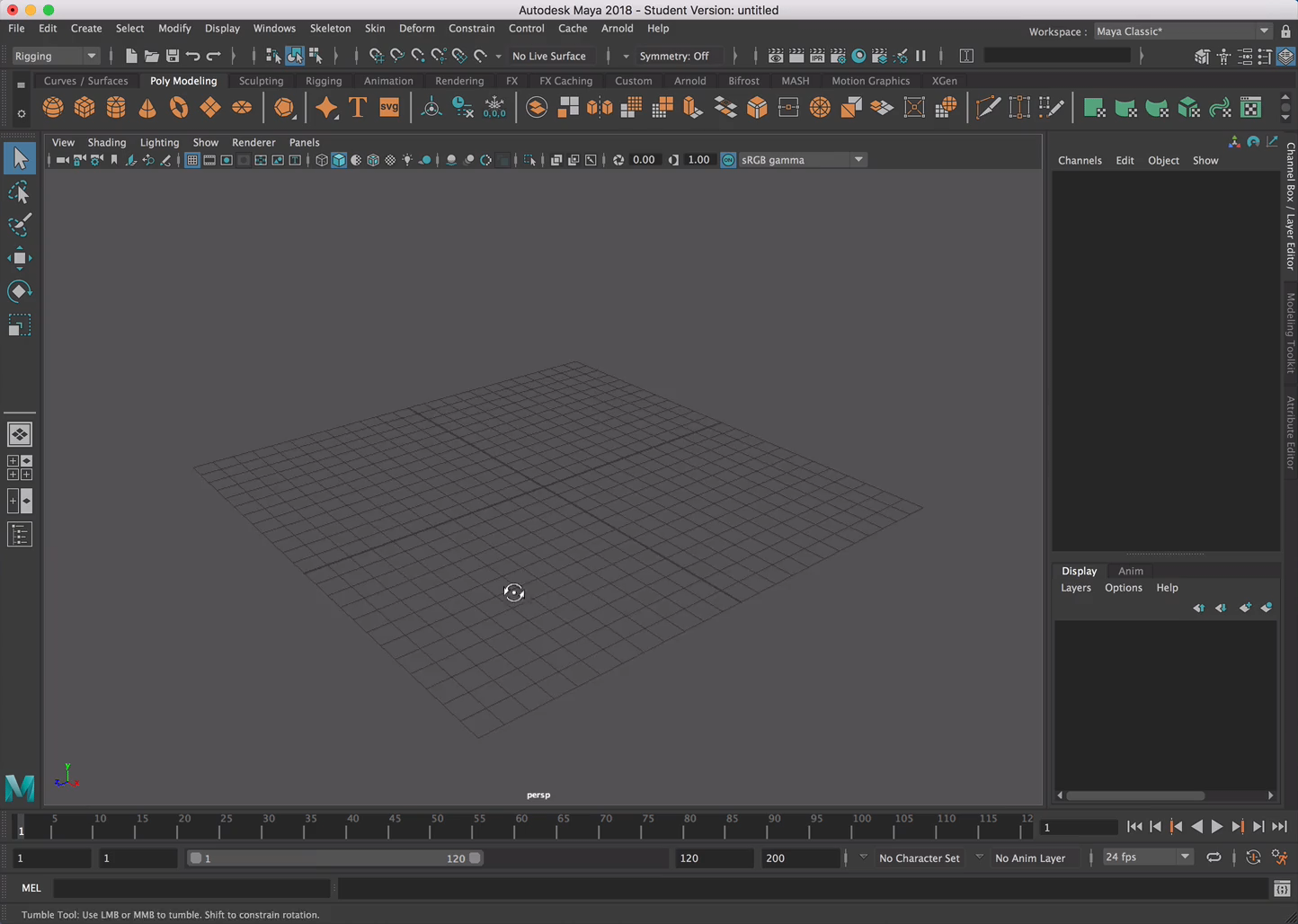Viewport: 1298px width, 924px height.
Task: Save the scene using the toolbar icon
Action: (173, 56)
